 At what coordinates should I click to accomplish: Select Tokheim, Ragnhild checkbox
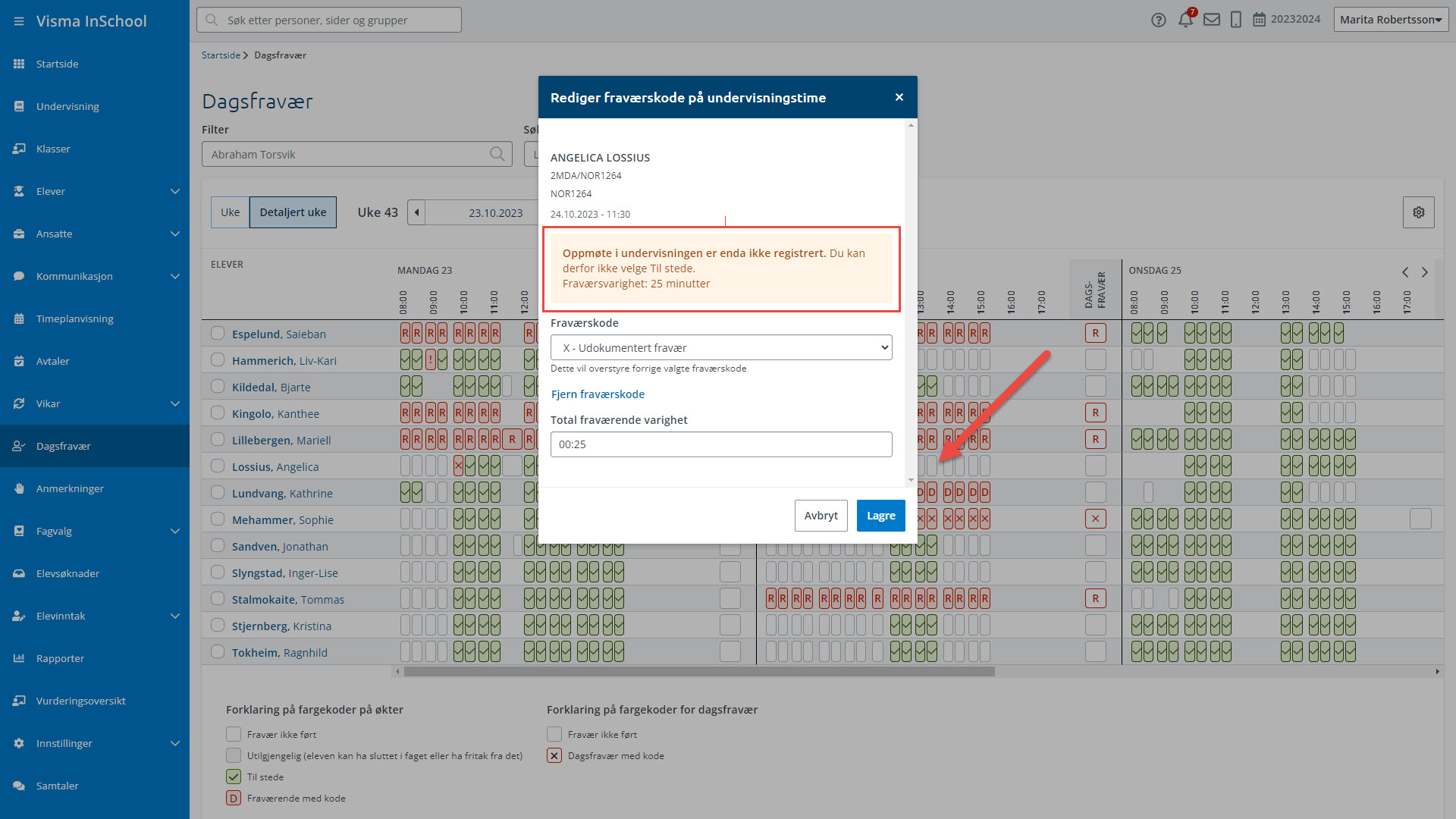(218, 651)
